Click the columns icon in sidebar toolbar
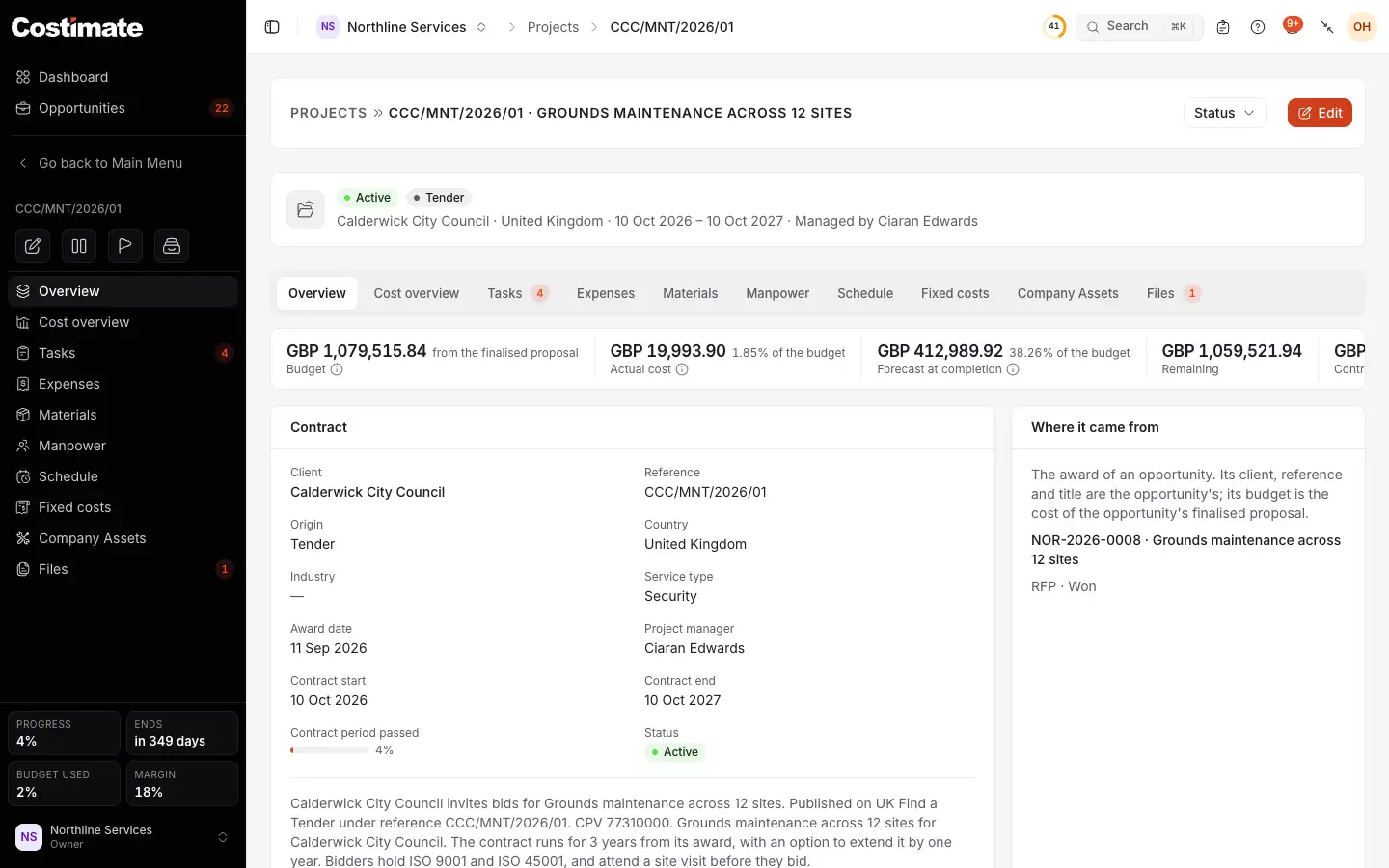1389x868 pixels. click(x=79, y=246)
